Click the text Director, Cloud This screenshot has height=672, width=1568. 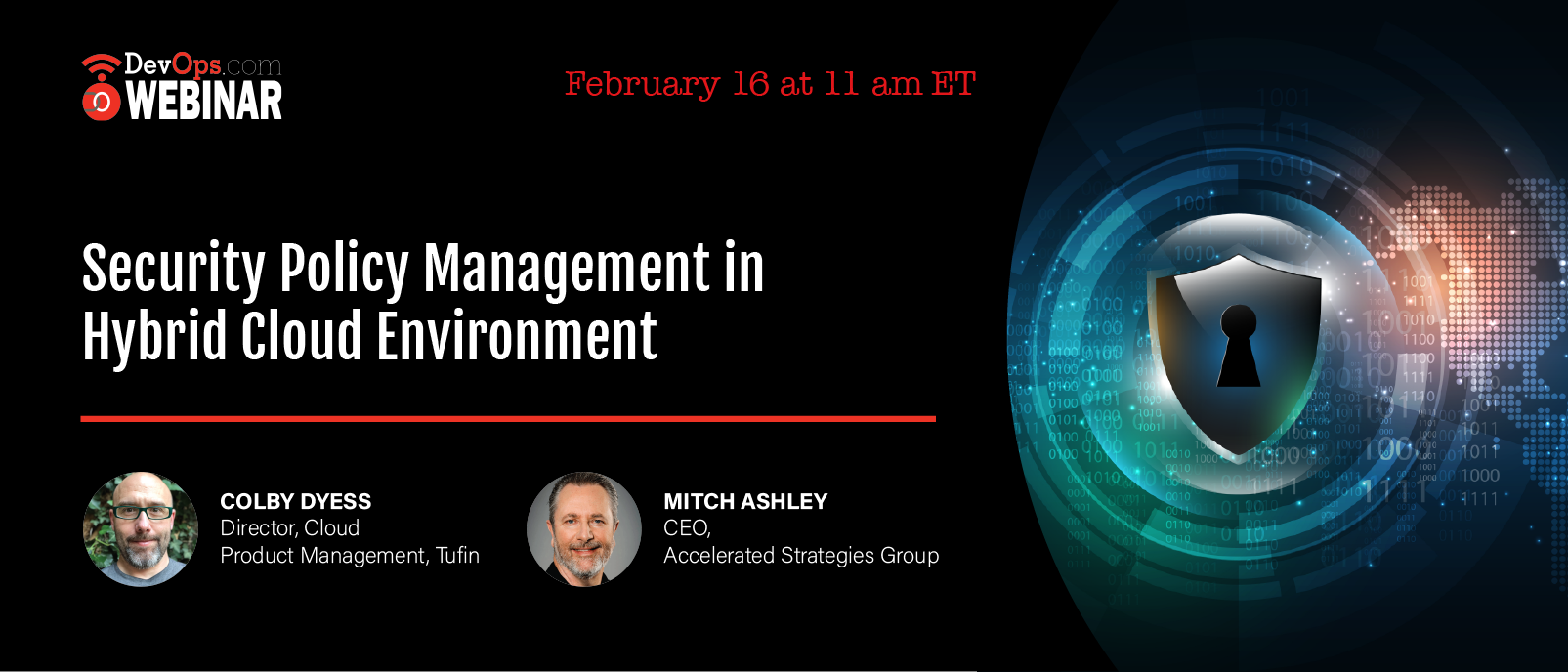point(290,528)
